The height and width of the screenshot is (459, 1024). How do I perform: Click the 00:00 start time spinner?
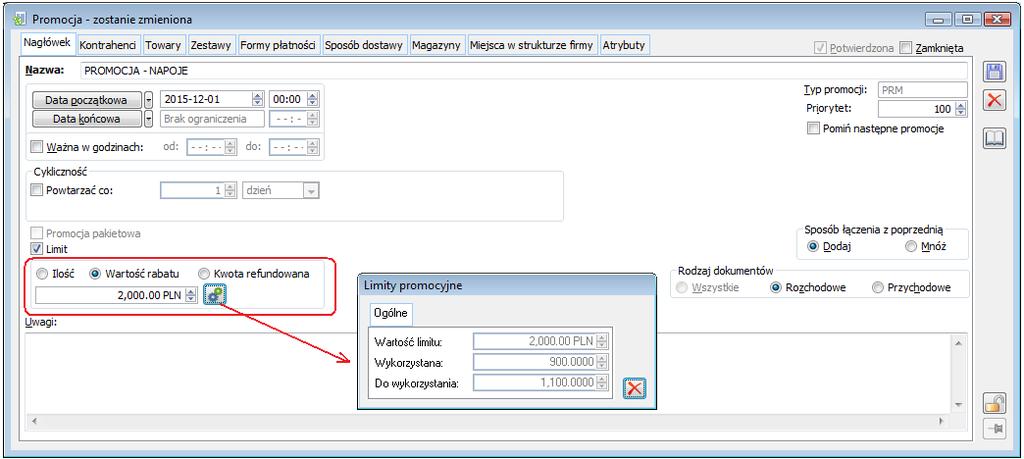[x=312, y=100]
